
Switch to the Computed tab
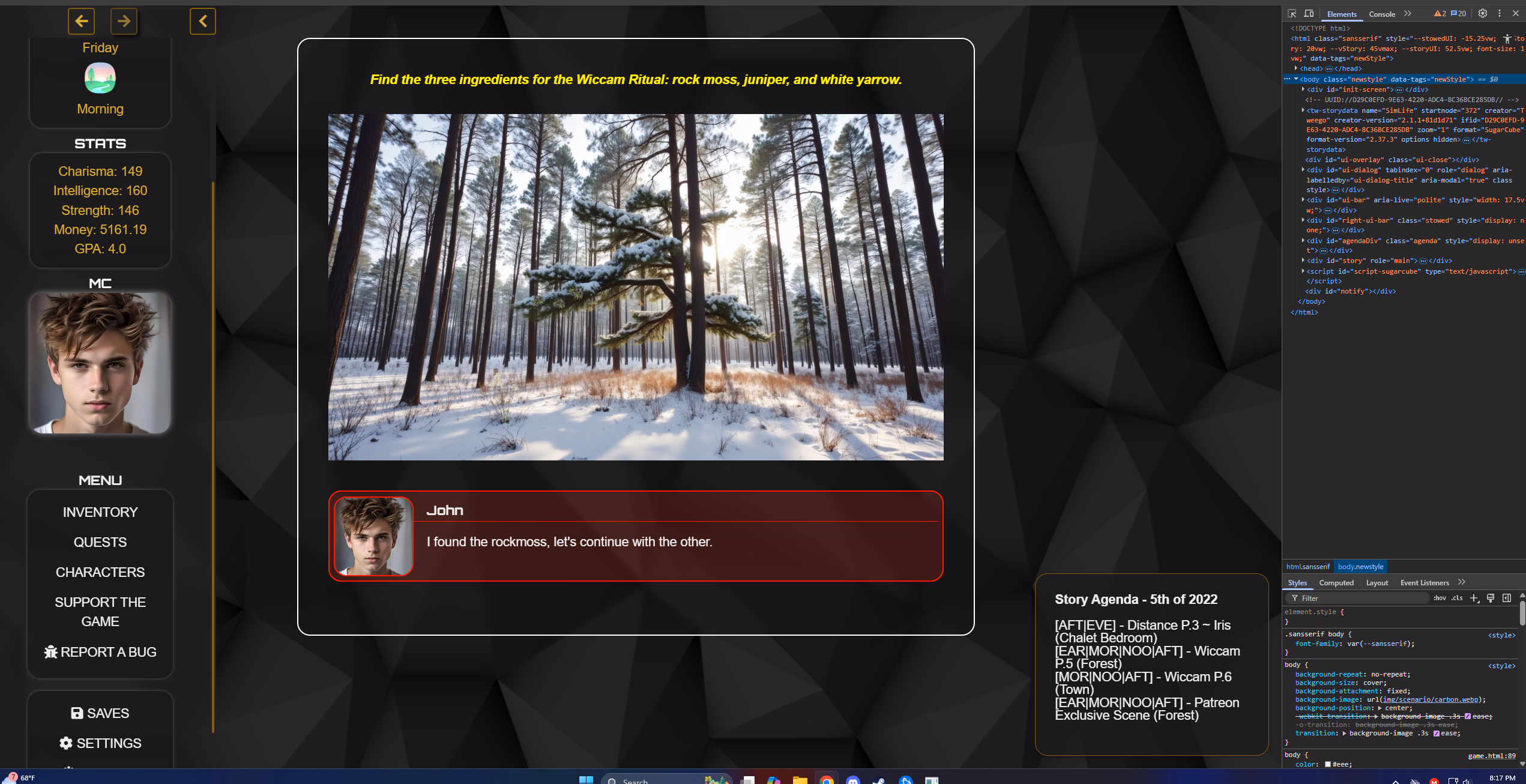pos(1336,583)
